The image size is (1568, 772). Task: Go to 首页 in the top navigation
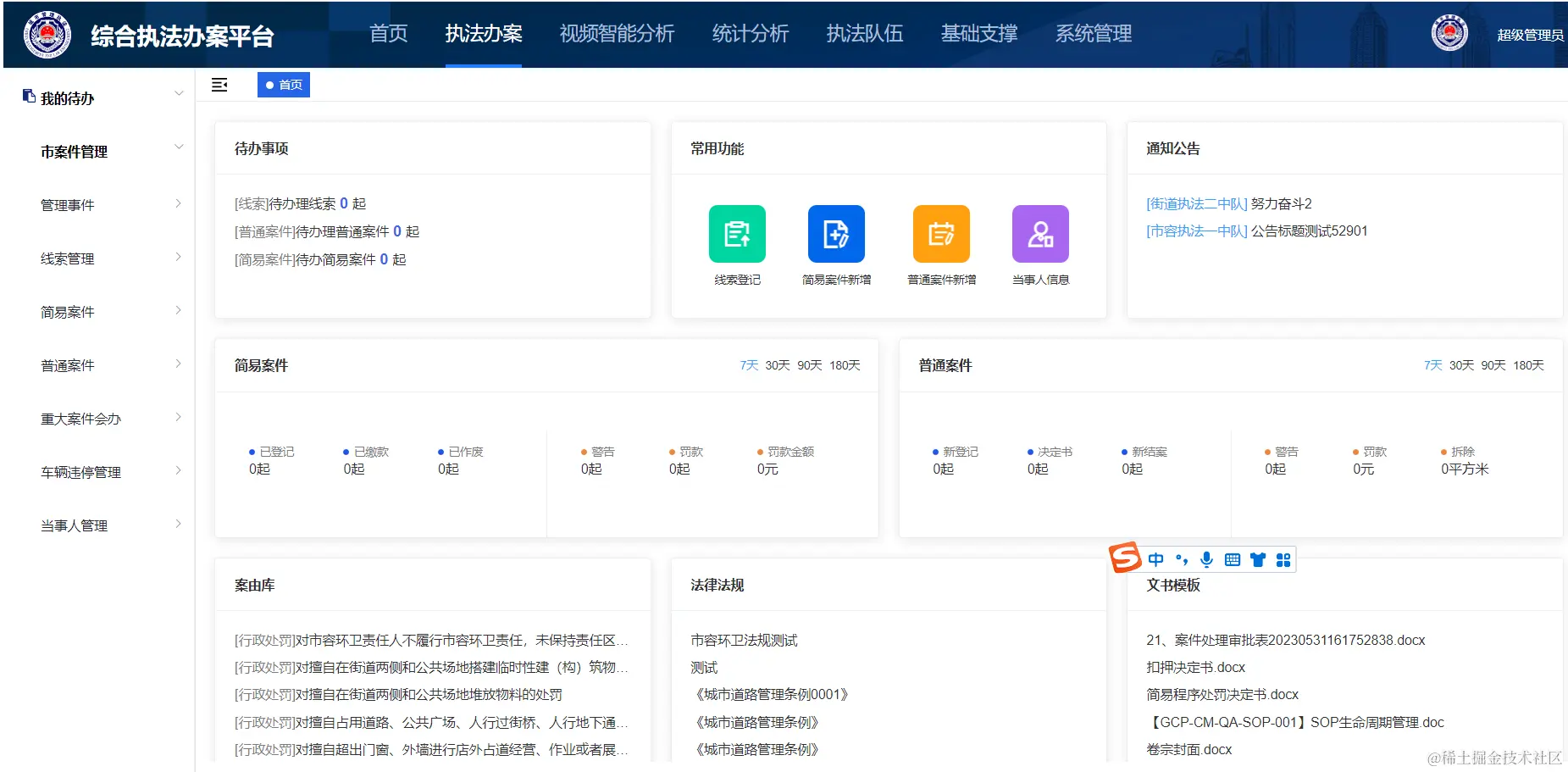click(389, 34)
